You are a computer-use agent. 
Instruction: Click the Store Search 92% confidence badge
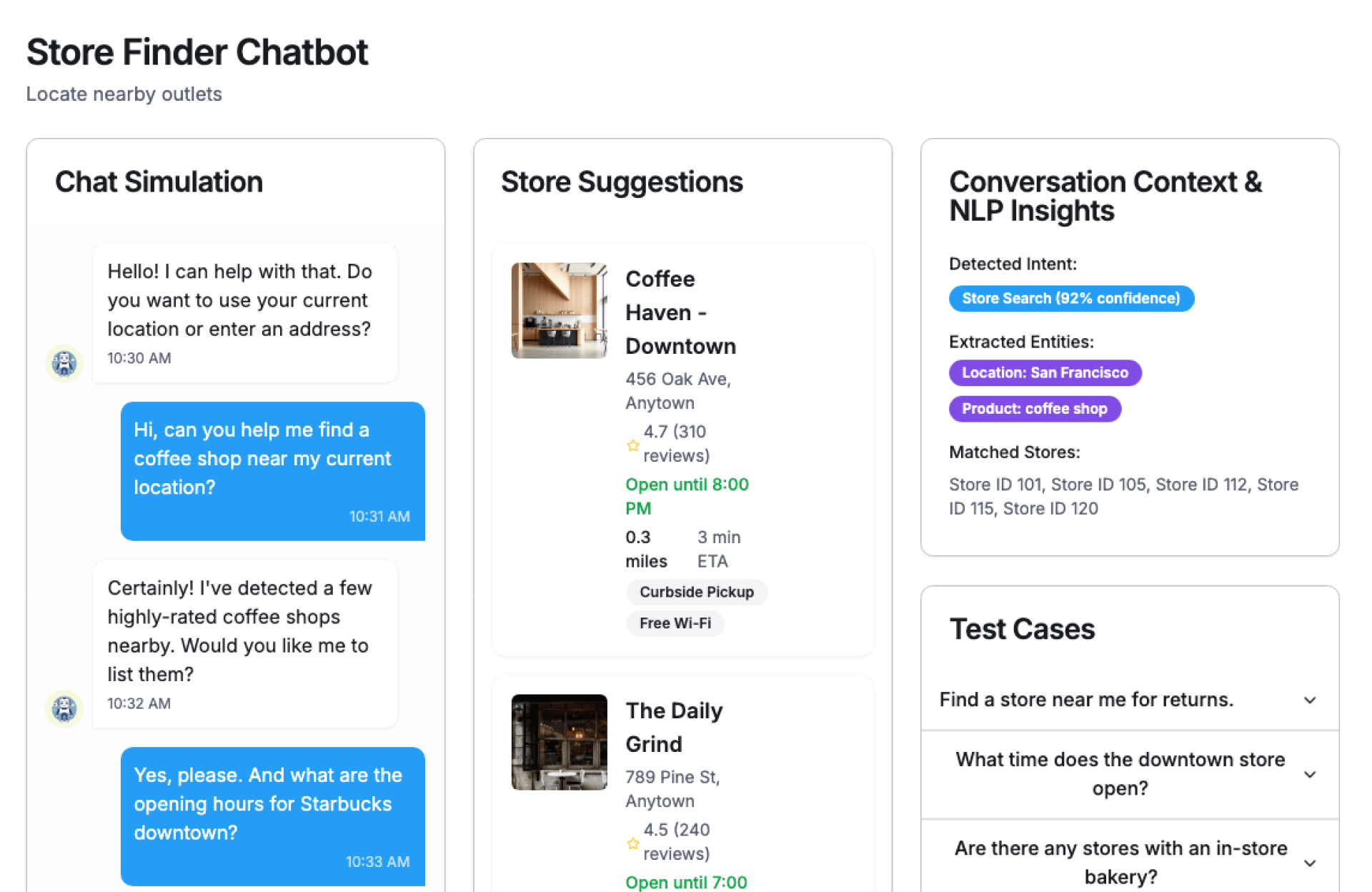point(1070,299)
